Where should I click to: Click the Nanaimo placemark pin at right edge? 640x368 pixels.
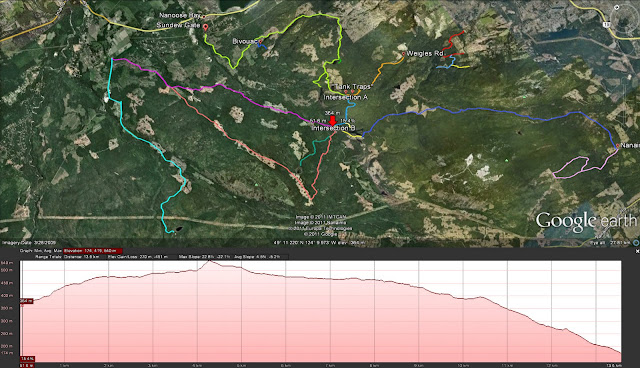[x=618, y=145]
